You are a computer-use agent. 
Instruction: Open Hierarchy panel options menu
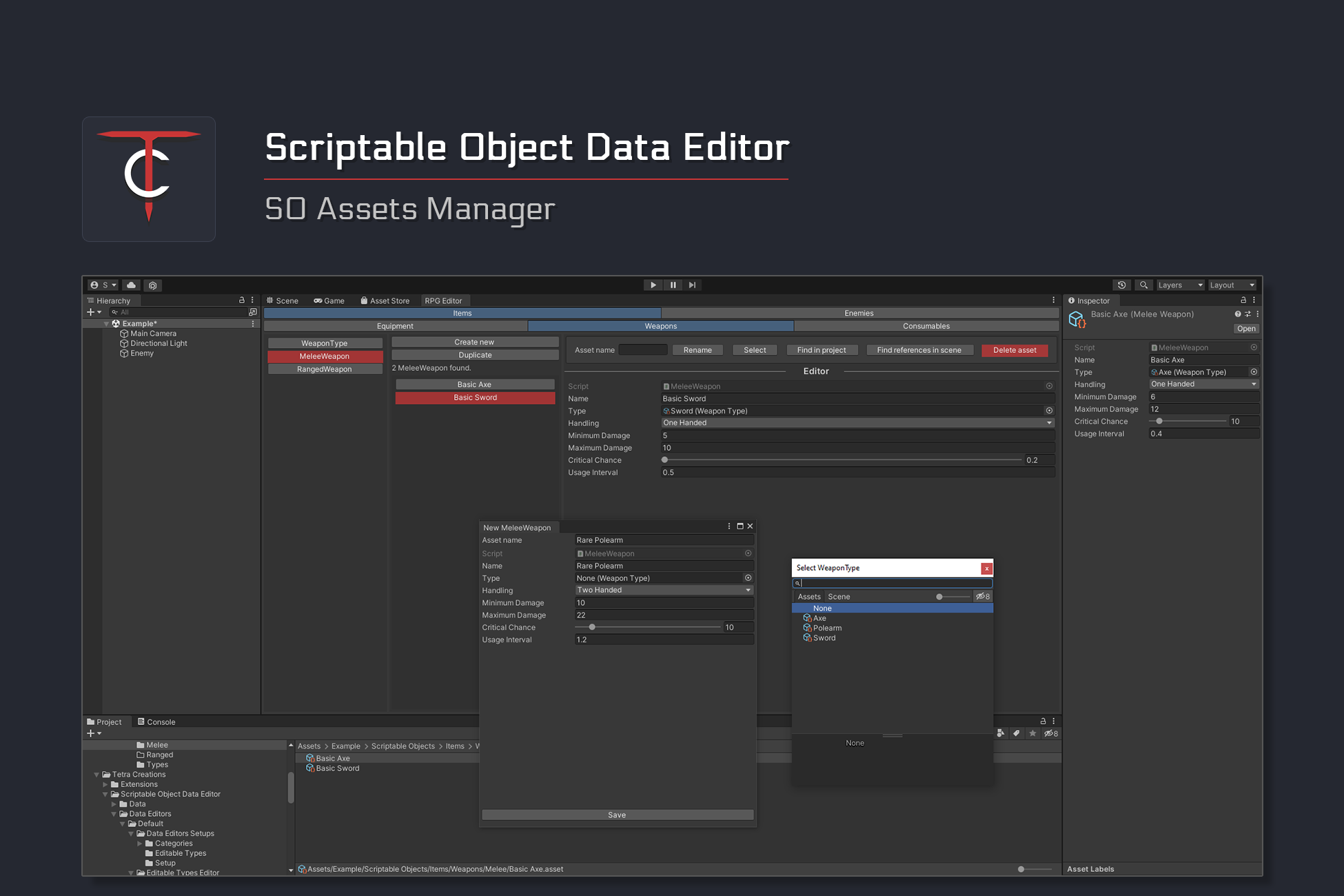point(252,300)
